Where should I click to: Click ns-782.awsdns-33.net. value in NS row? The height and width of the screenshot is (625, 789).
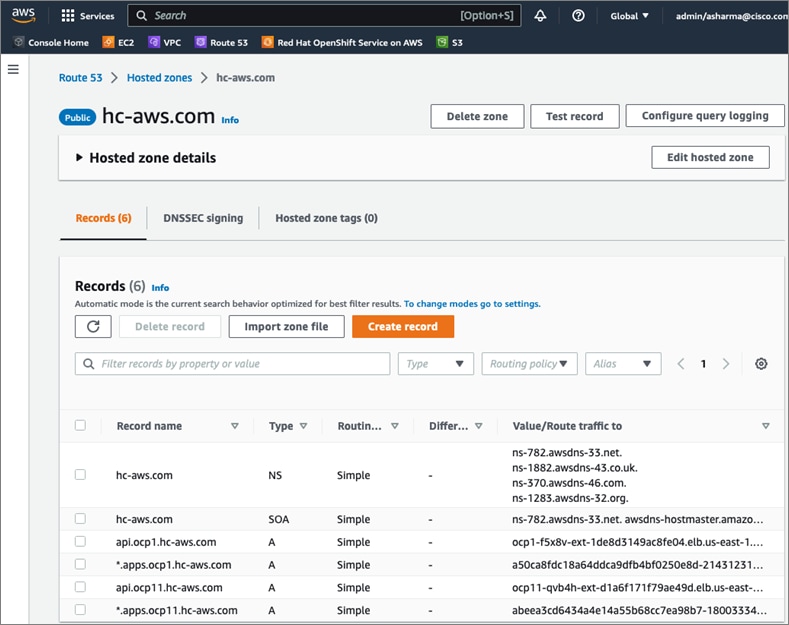(x=567, y=452)
